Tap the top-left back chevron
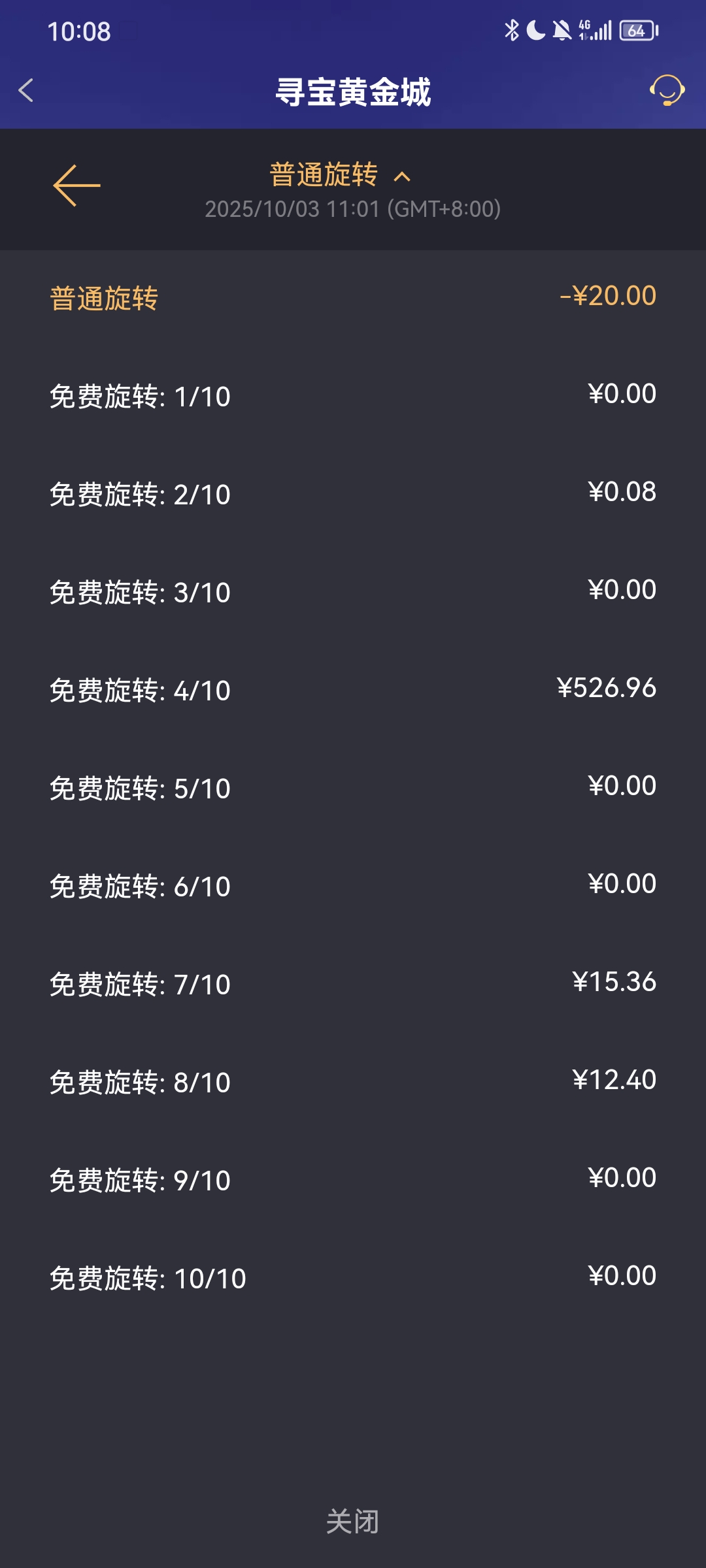Image resolution: width=706 pixels, height=1568 pixels. coord(26,90)
